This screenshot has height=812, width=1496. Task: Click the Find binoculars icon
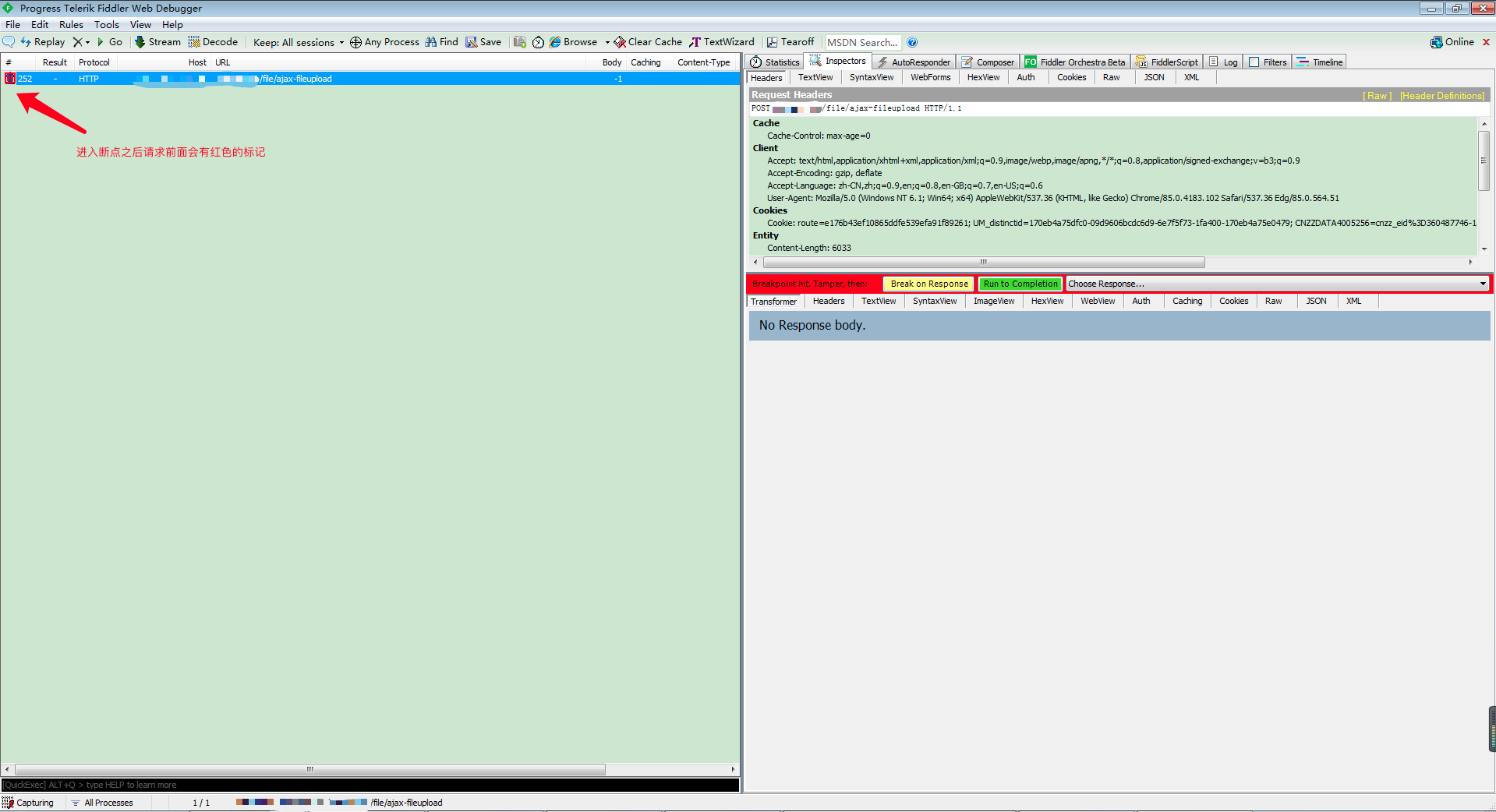click(x=431, y=42)
